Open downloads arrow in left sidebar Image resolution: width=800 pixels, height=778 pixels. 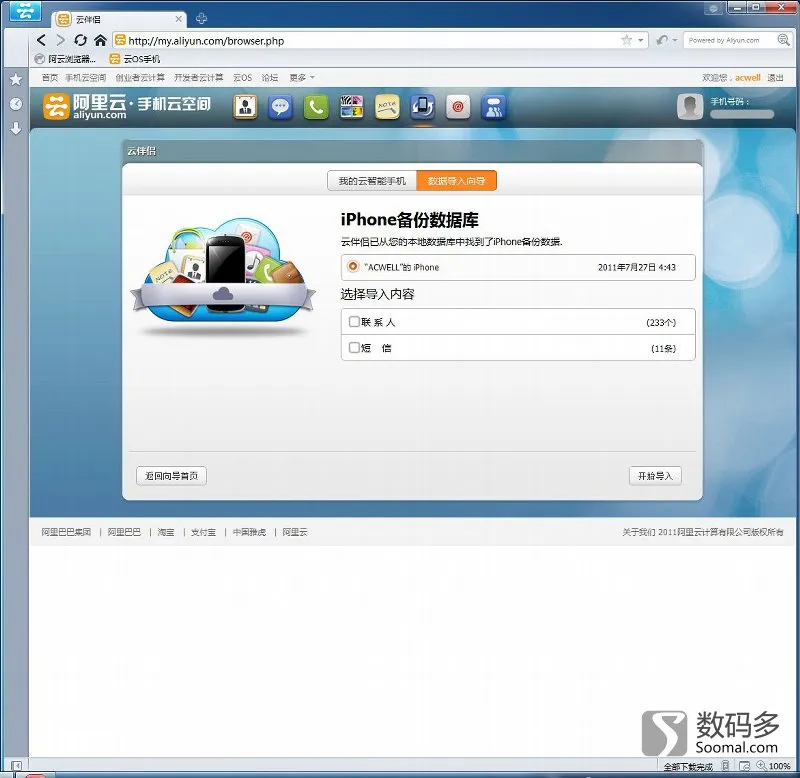click(x=16, y=128)
